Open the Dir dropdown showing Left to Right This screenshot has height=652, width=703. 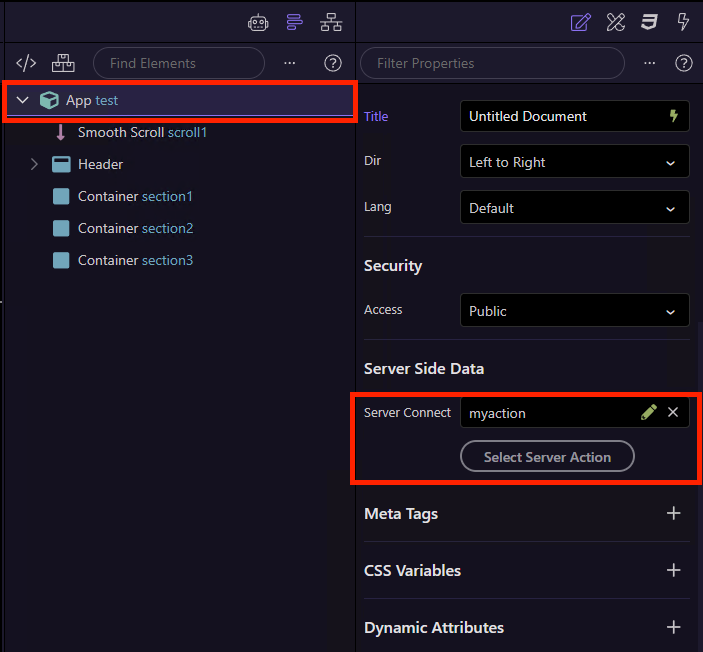574,162
